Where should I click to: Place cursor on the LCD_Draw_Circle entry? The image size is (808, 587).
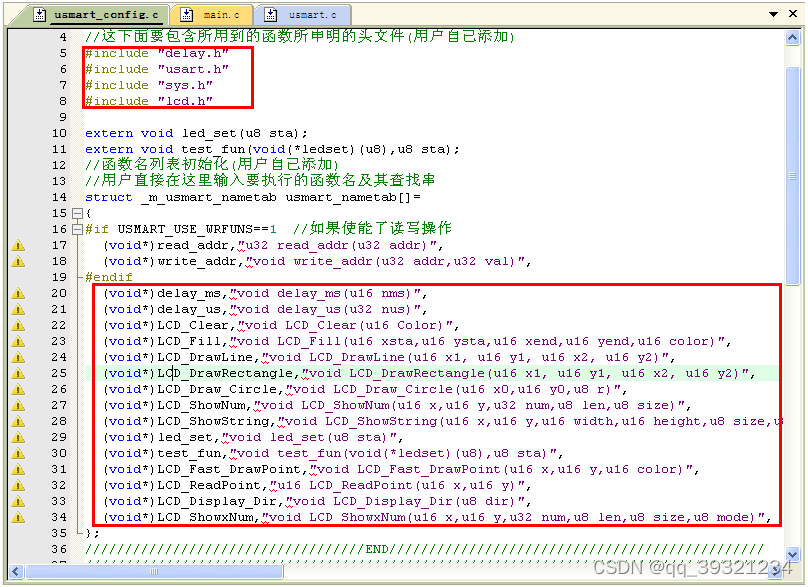click(365, 389)
